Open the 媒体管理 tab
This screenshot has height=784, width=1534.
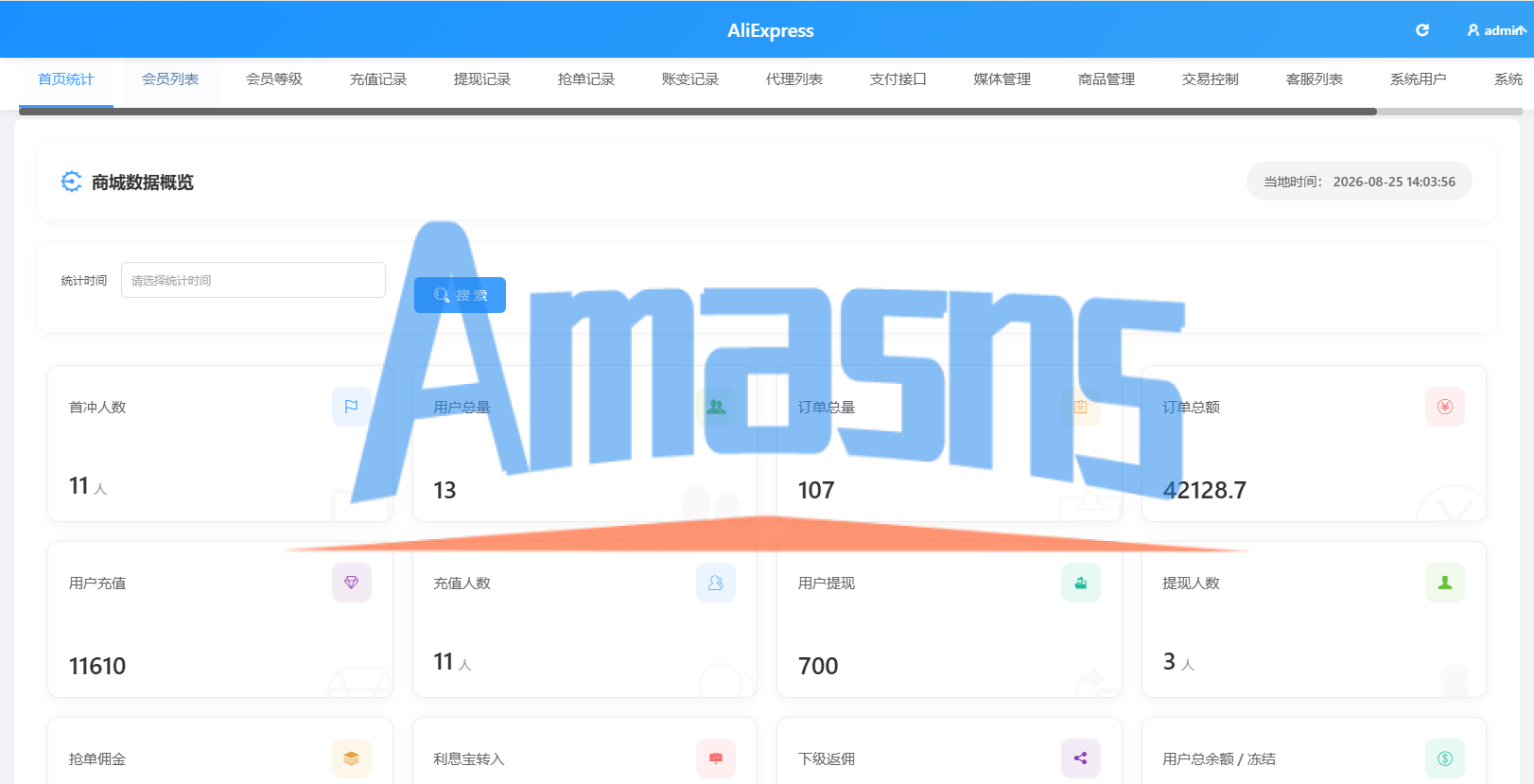pyautogui.click(x=1002, y=79)
